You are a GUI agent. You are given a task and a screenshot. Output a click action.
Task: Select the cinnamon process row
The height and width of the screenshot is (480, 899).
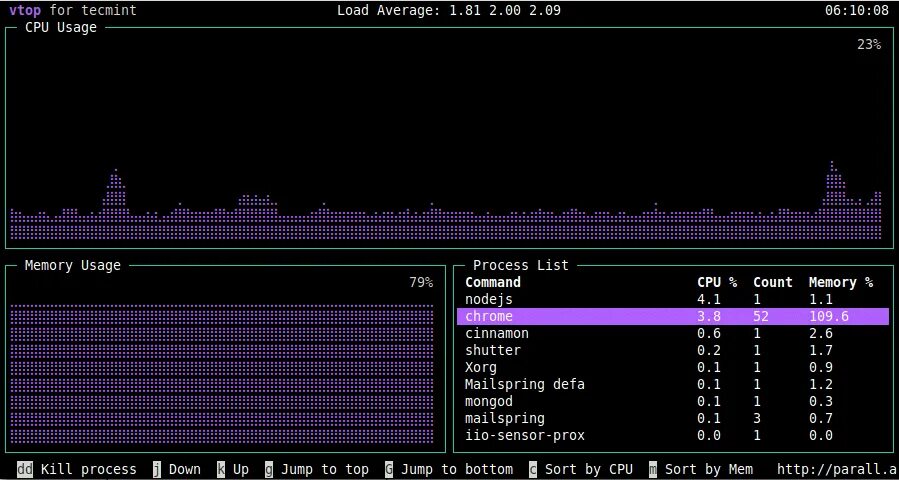click(673, 333)
